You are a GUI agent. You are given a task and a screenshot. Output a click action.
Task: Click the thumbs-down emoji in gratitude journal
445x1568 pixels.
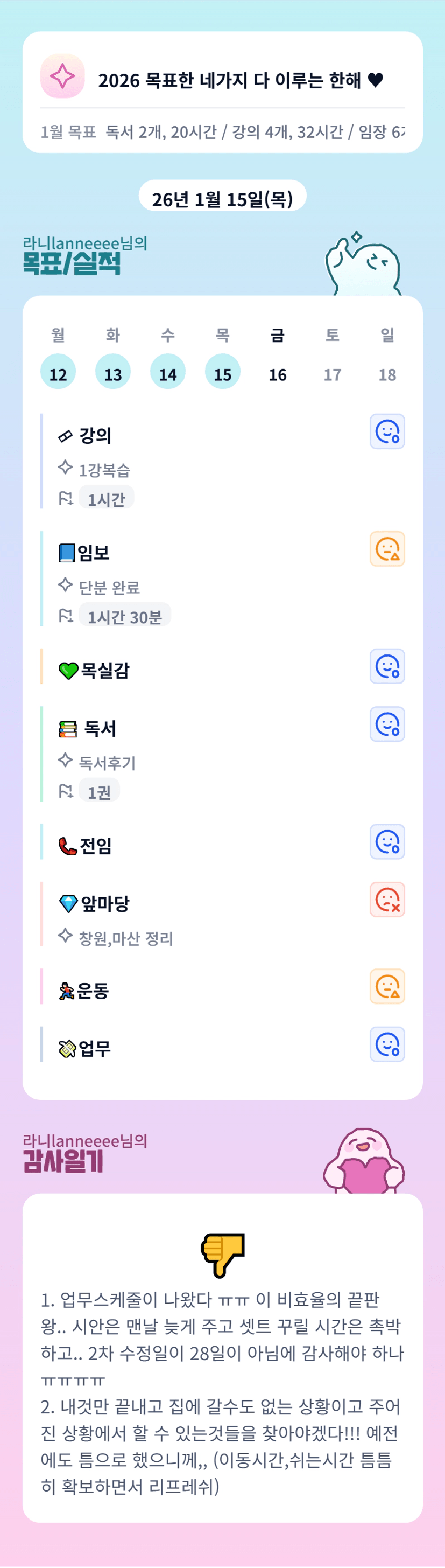223,1255
